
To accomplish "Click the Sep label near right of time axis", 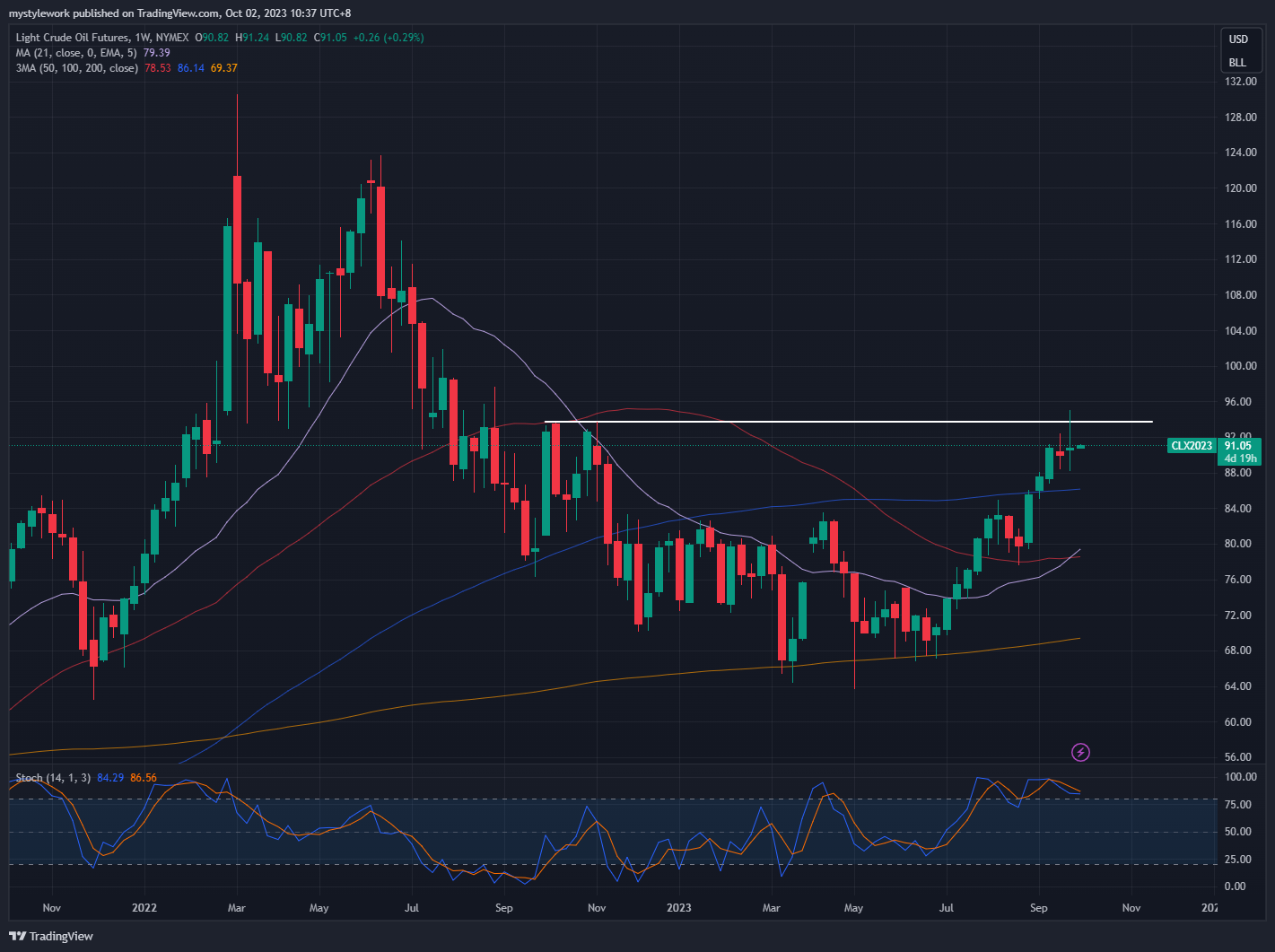I will point(1038,908).
